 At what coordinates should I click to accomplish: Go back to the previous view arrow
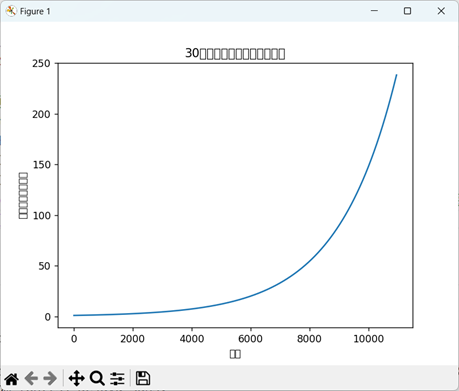click(x=31, y=378)
